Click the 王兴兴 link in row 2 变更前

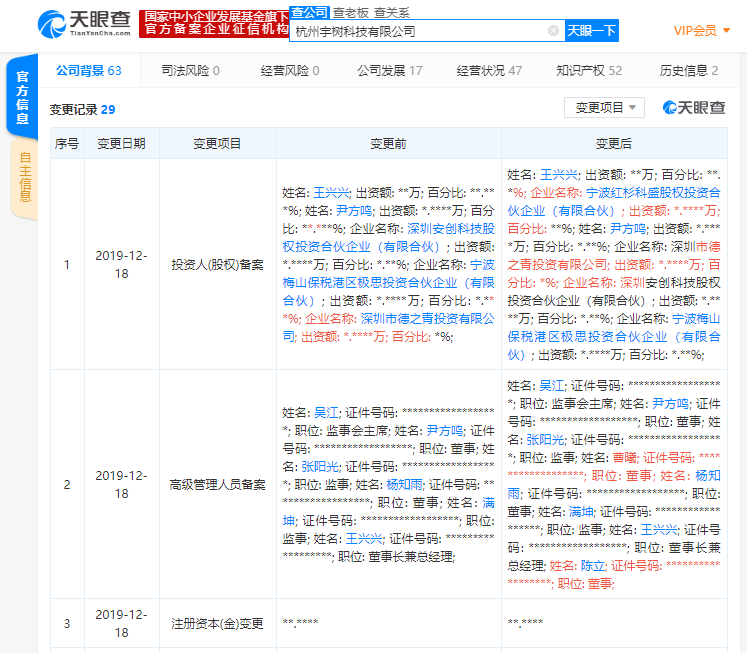coord(363,539)
